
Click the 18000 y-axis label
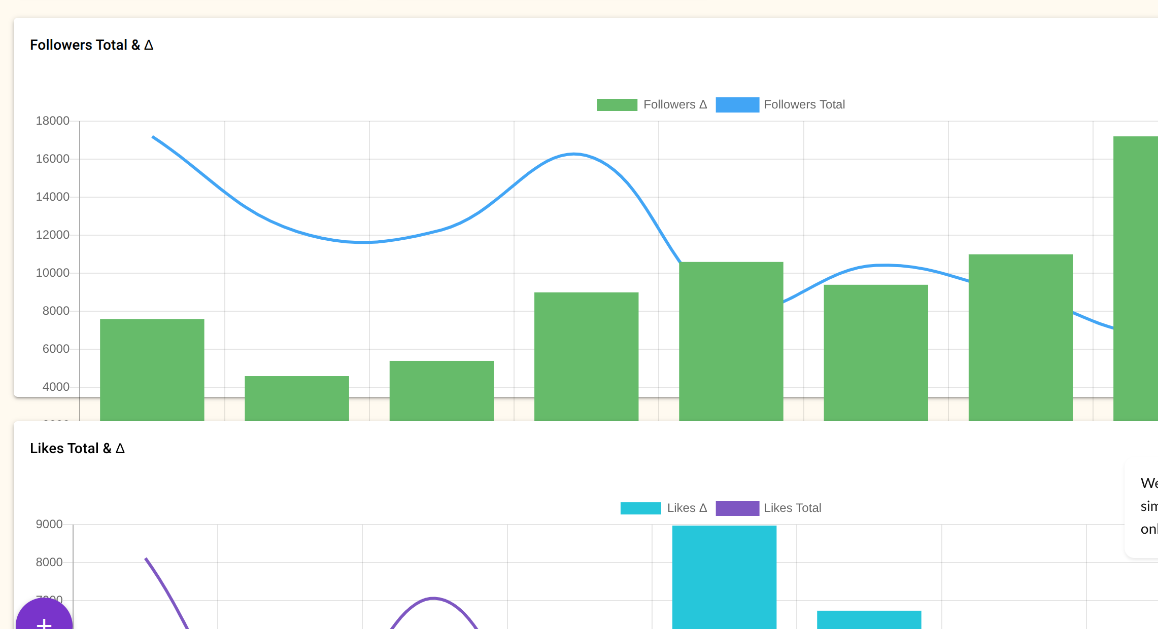(x=52, y=121)
